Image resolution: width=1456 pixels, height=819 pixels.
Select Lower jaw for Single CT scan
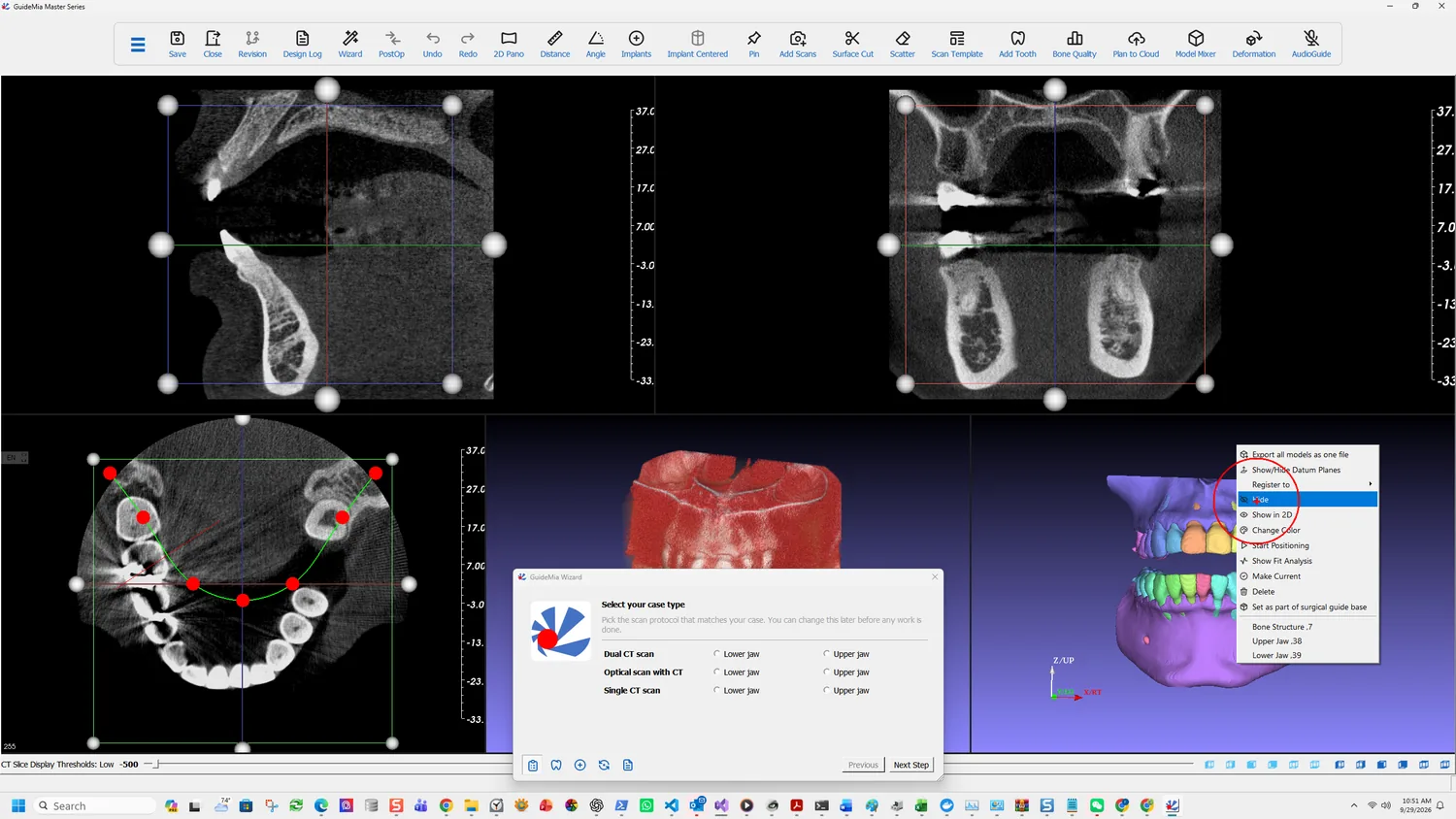[x=717, y=691]
